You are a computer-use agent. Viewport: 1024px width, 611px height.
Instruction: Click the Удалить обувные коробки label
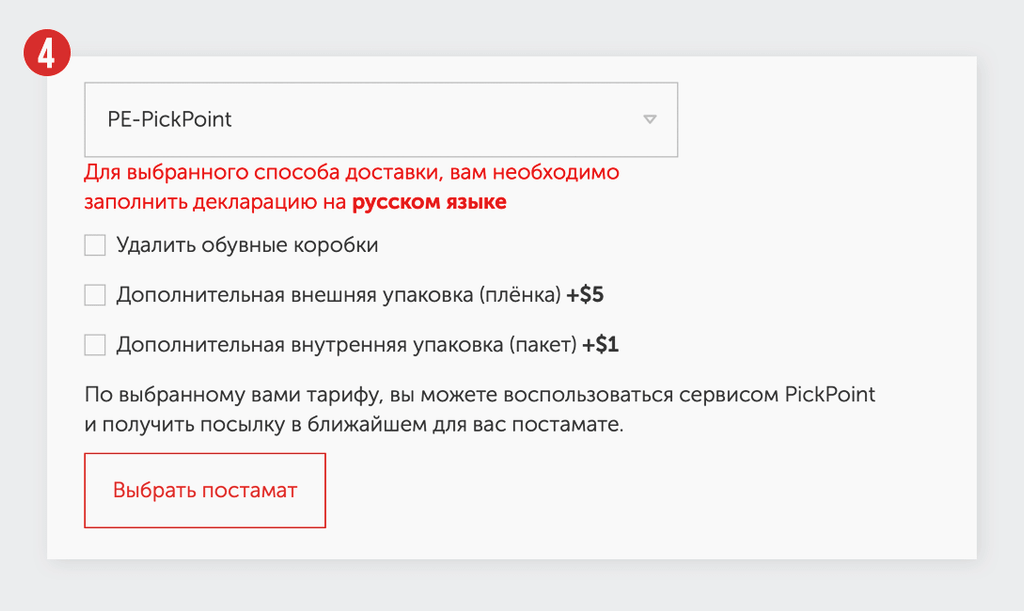(x=247, y=245)
